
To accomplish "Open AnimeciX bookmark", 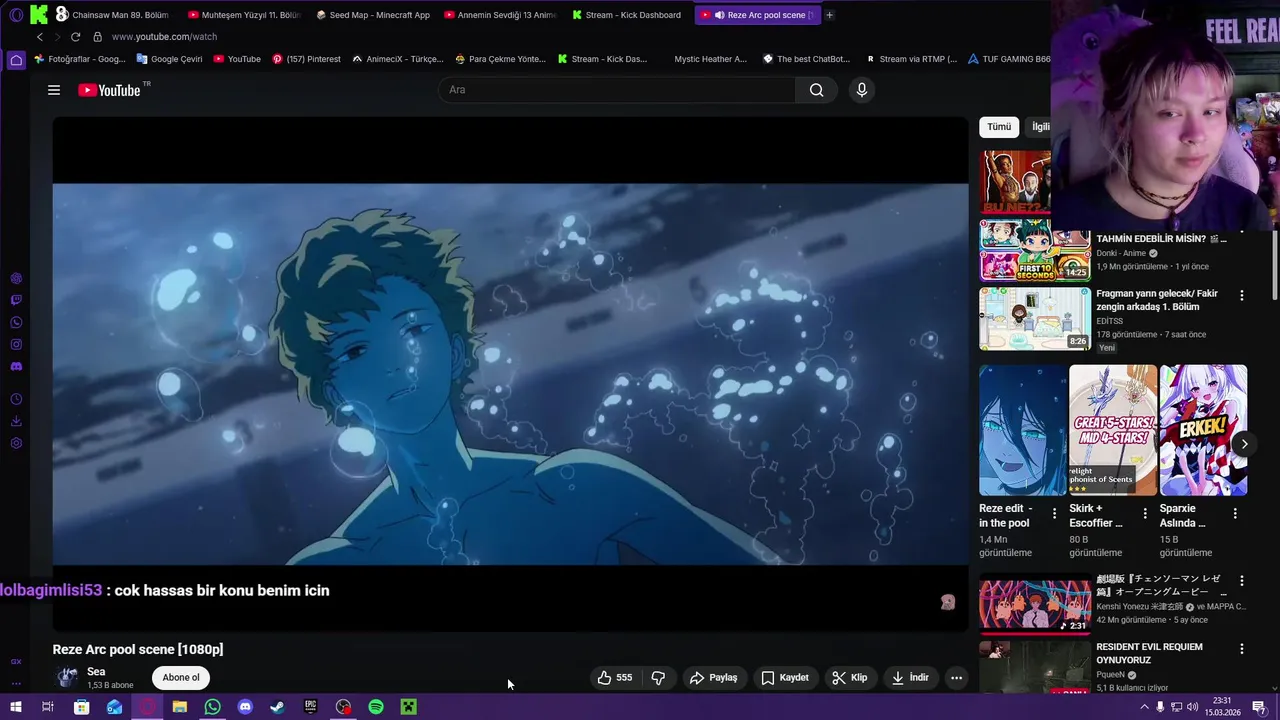I will tap(397, 59).
